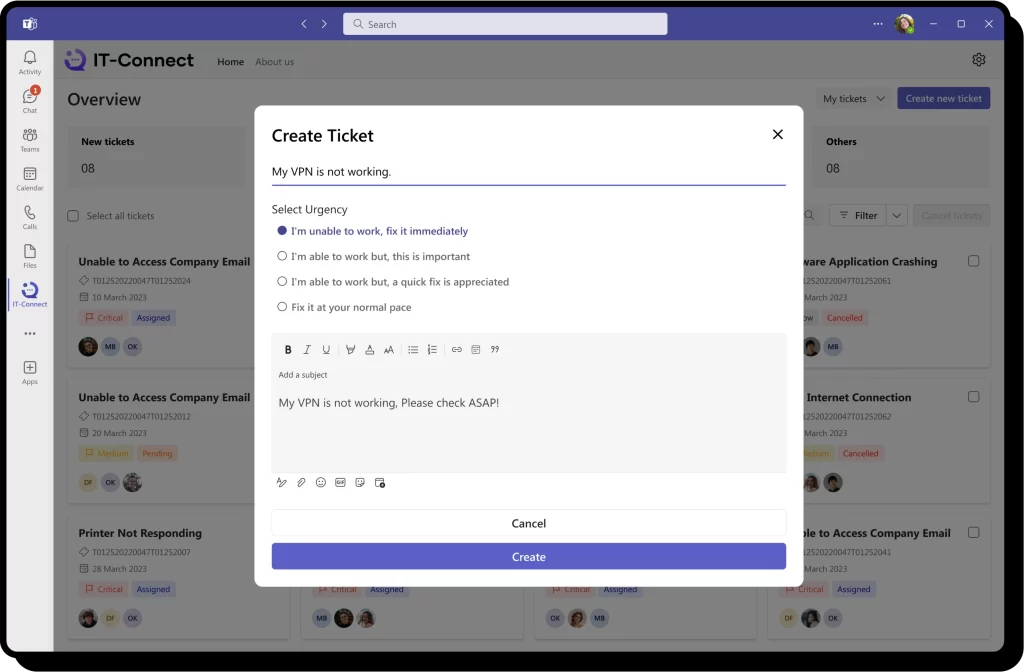The height and width of the screenshot is (672, 1024).
Task: Check the Select all tickets checkbox
Action: tap(73, 216)
